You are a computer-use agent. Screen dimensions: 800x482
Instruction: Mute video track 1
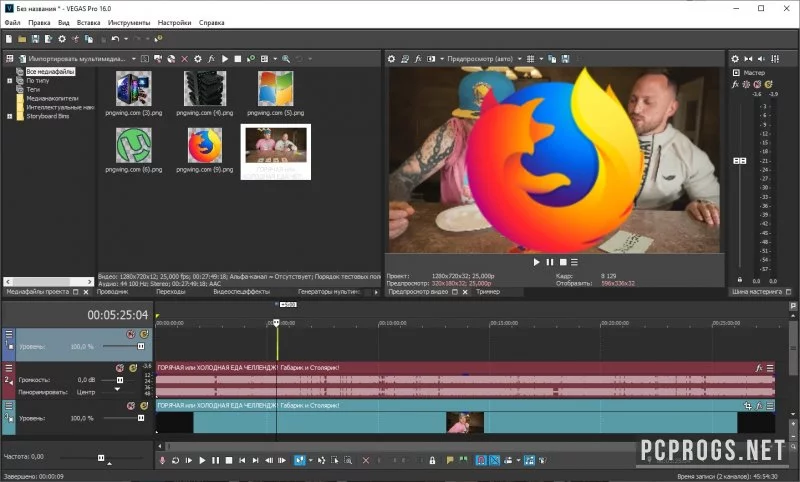[131, 334]
